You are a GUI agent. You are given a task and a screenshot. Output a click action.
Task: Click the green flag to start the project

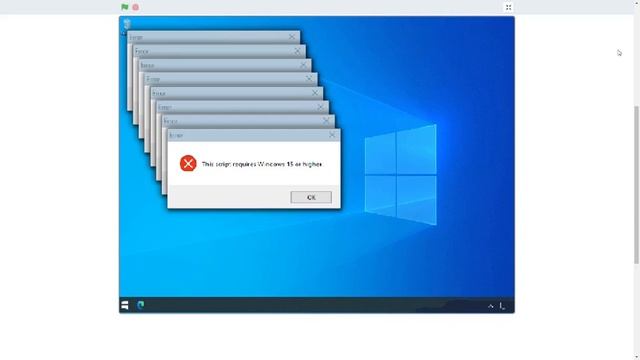pyautogui.click(x=124, y=7)
